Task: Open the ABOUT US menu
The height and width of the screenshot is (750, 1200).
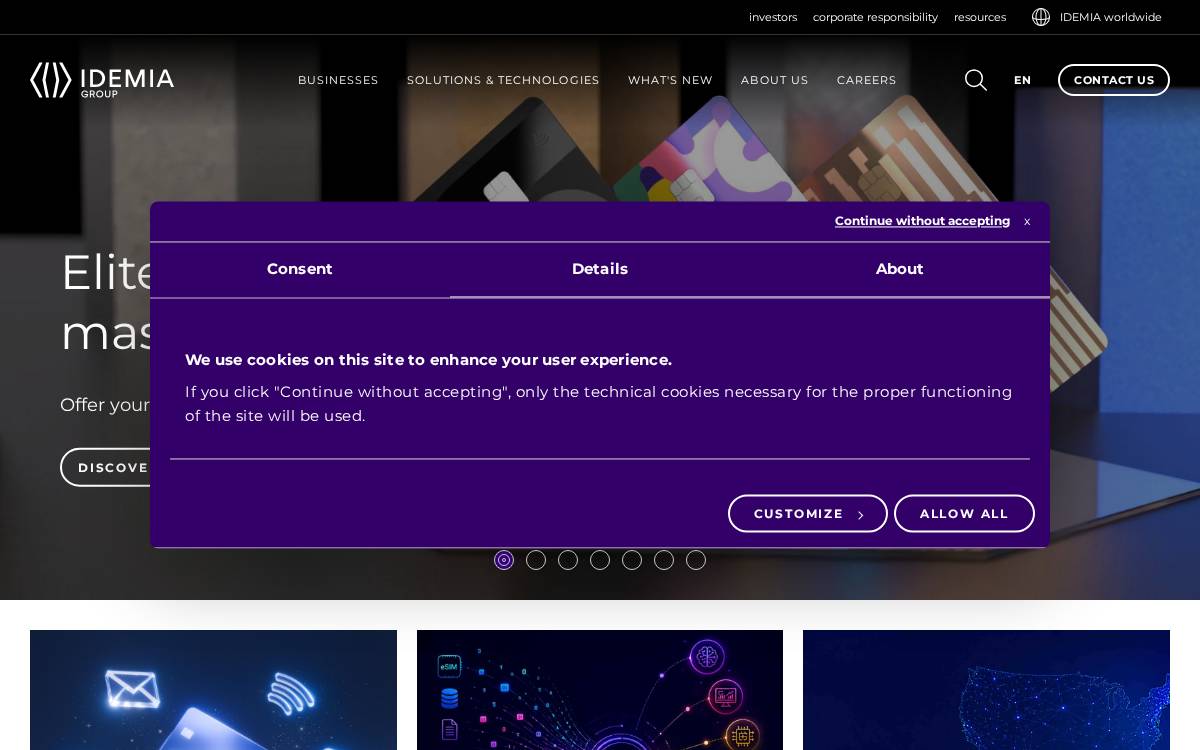Action: coord(775,80)
